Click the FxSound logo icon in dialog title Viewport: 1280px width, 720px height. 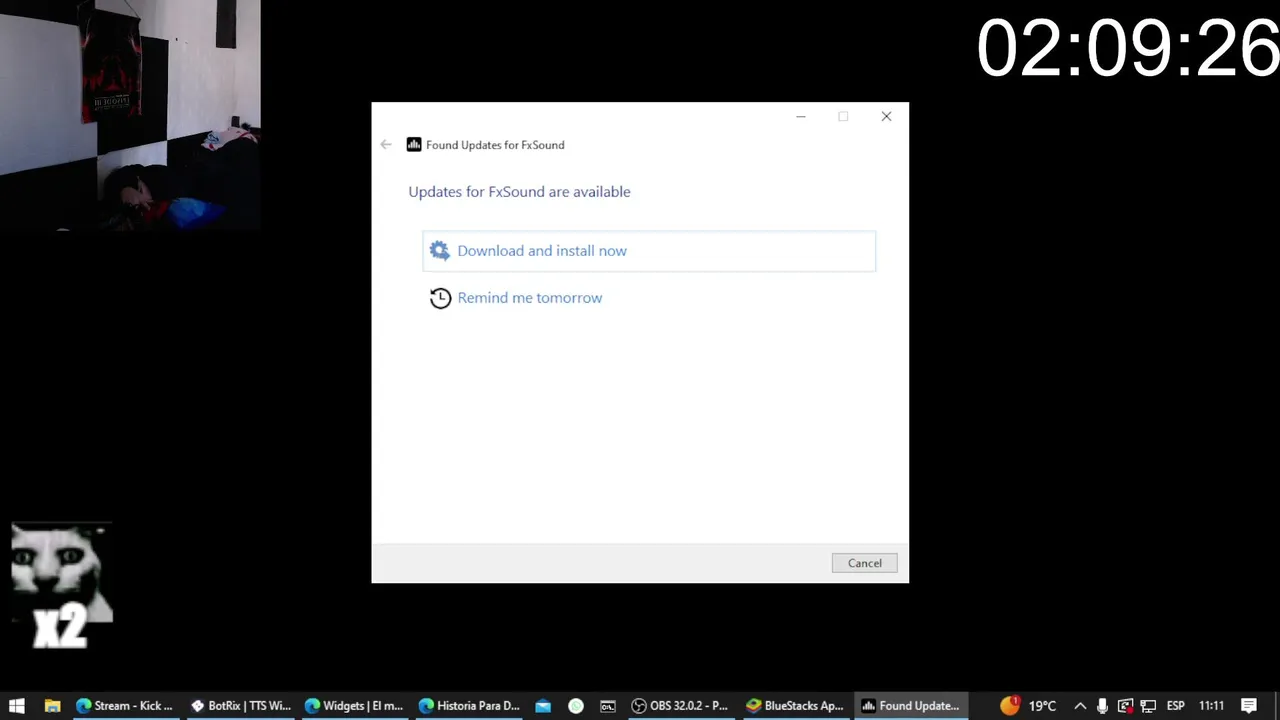pos(414,145)
